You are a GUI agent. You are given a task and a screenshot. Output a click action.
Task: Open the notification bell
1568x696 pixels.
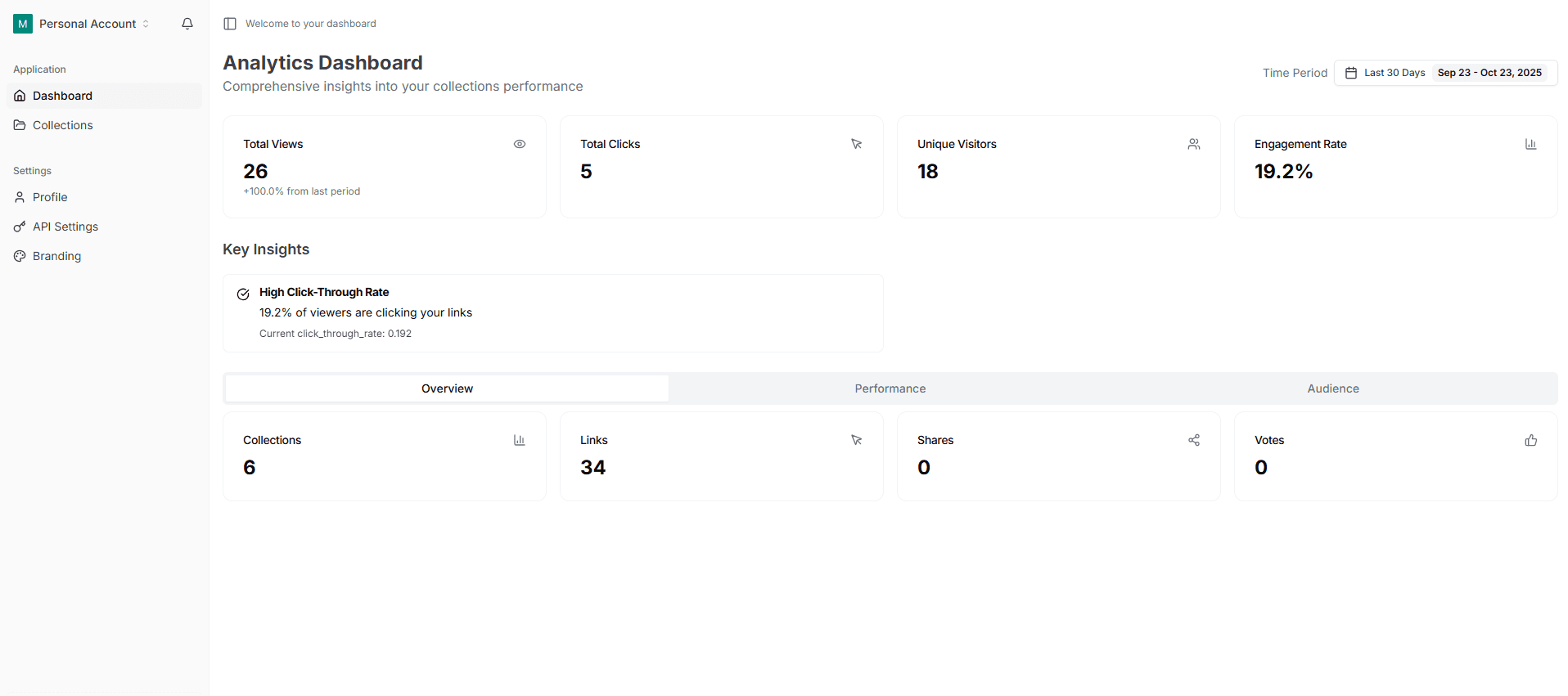[x=187, y=24]
